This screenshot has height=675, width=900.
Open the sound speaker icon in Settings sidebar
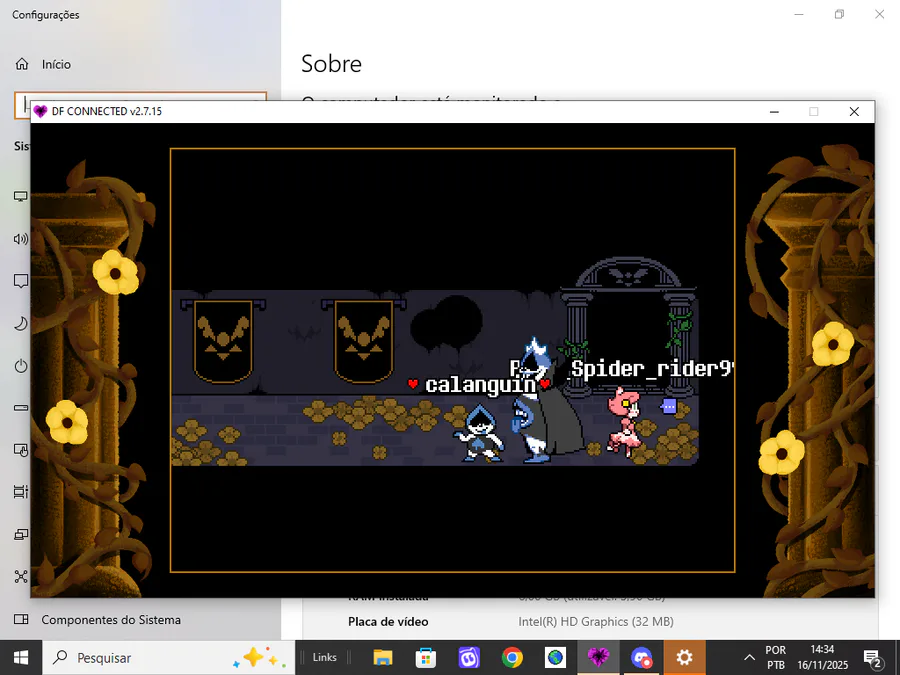pos(21,239)
